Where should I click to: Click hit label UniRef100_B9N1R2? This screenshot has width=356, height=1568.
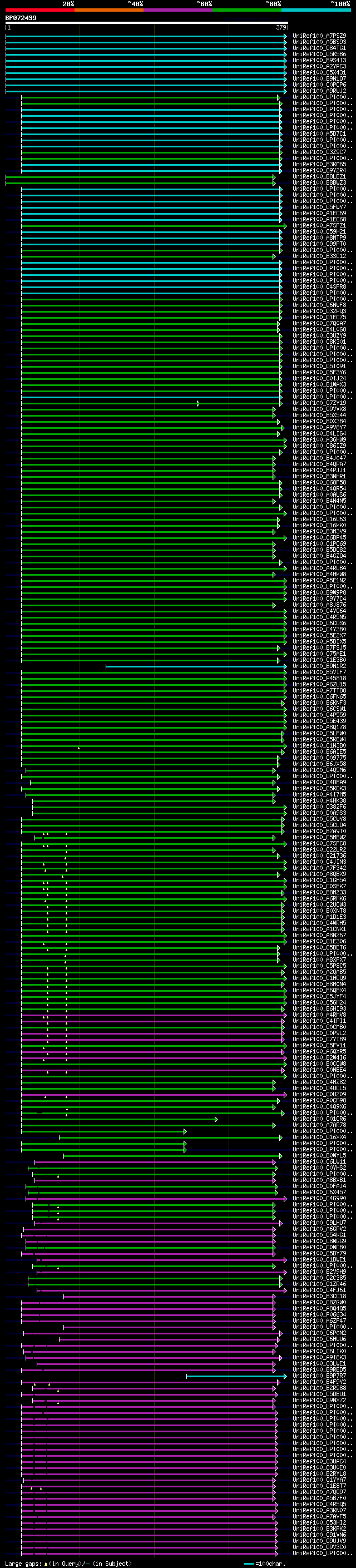[x=319, y=666]
